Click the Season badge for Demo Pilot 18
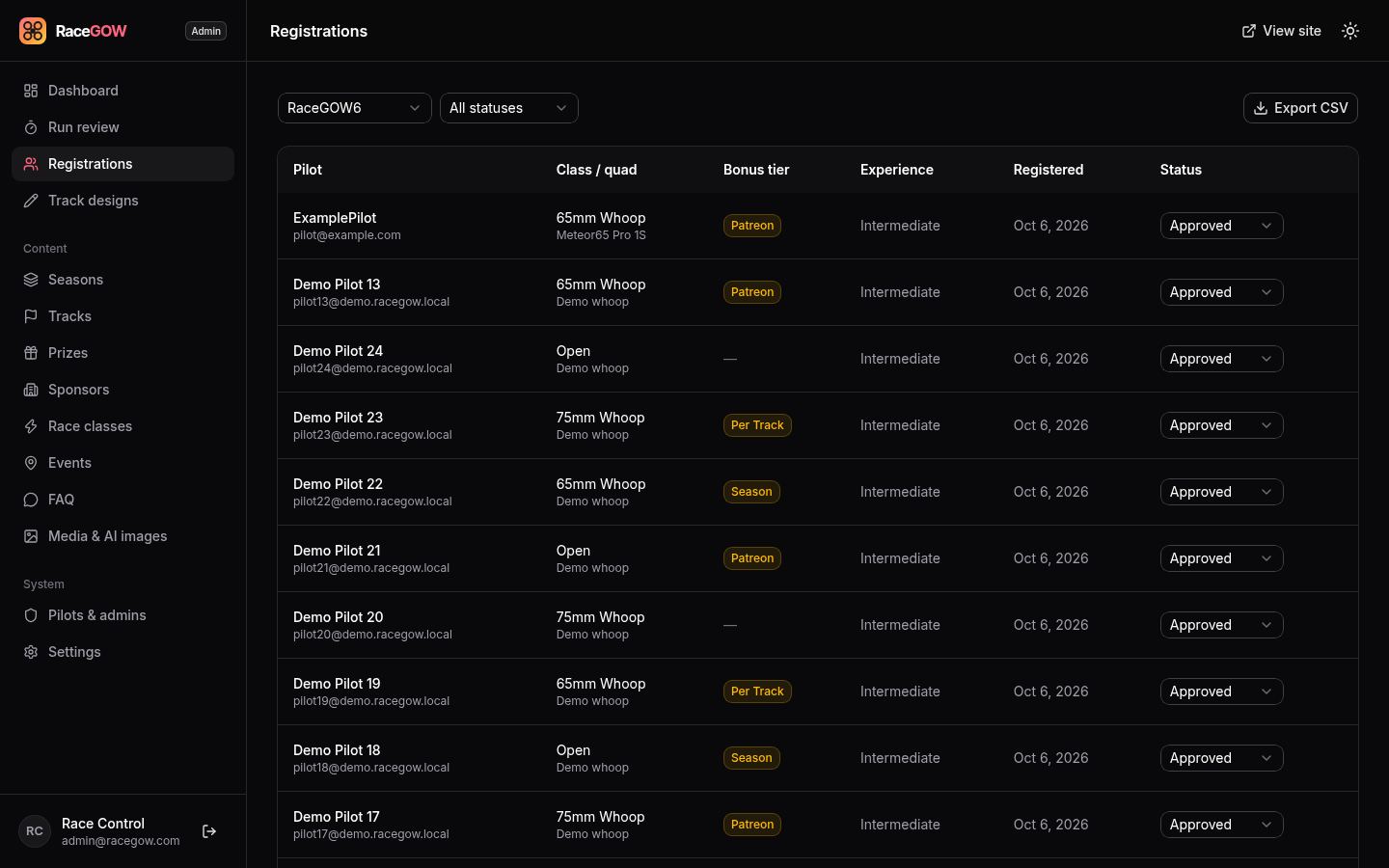The width and height of the screenshot is (1389, 868). click(x=751, y=758)
